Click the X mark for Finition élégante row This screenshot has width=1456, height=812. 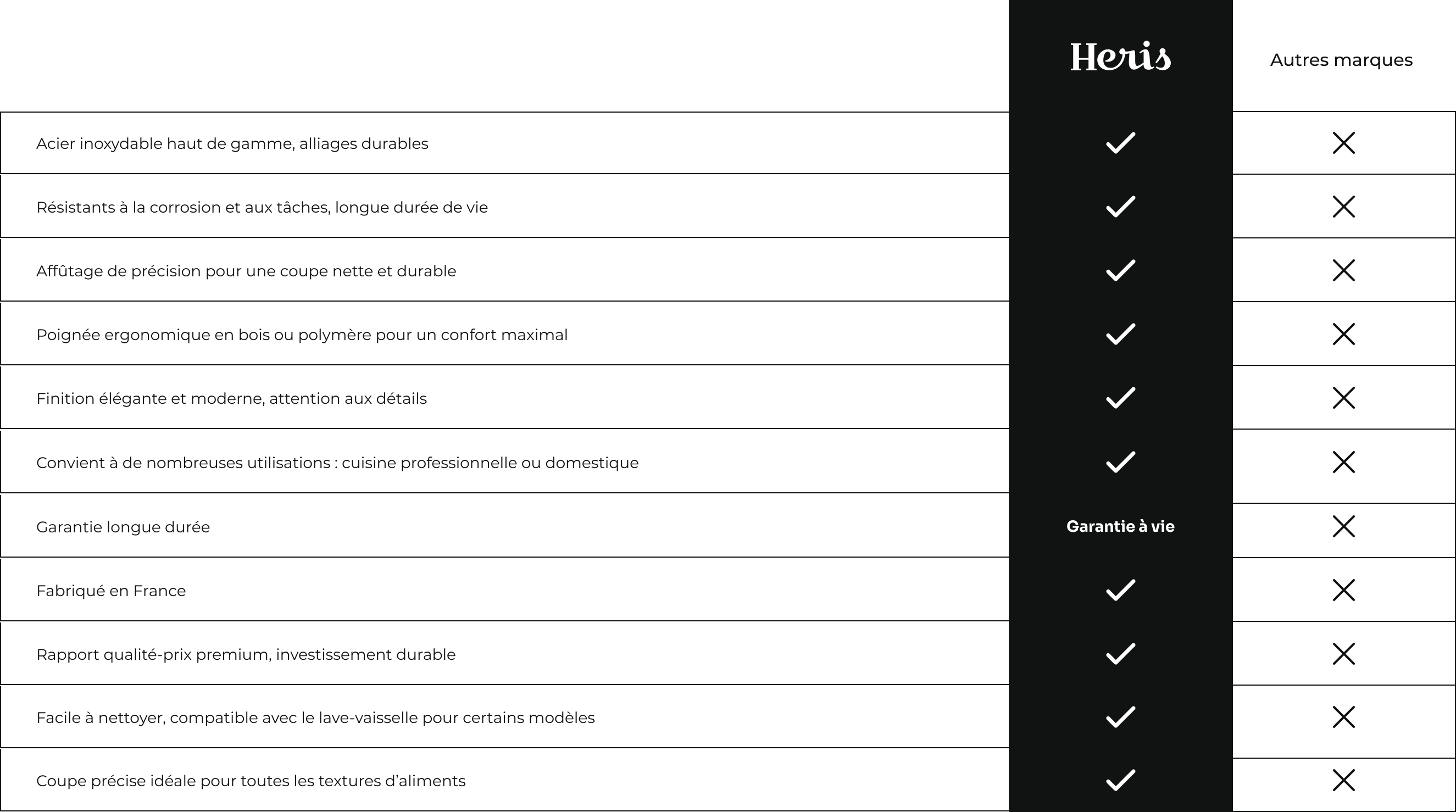[1343, 398]
